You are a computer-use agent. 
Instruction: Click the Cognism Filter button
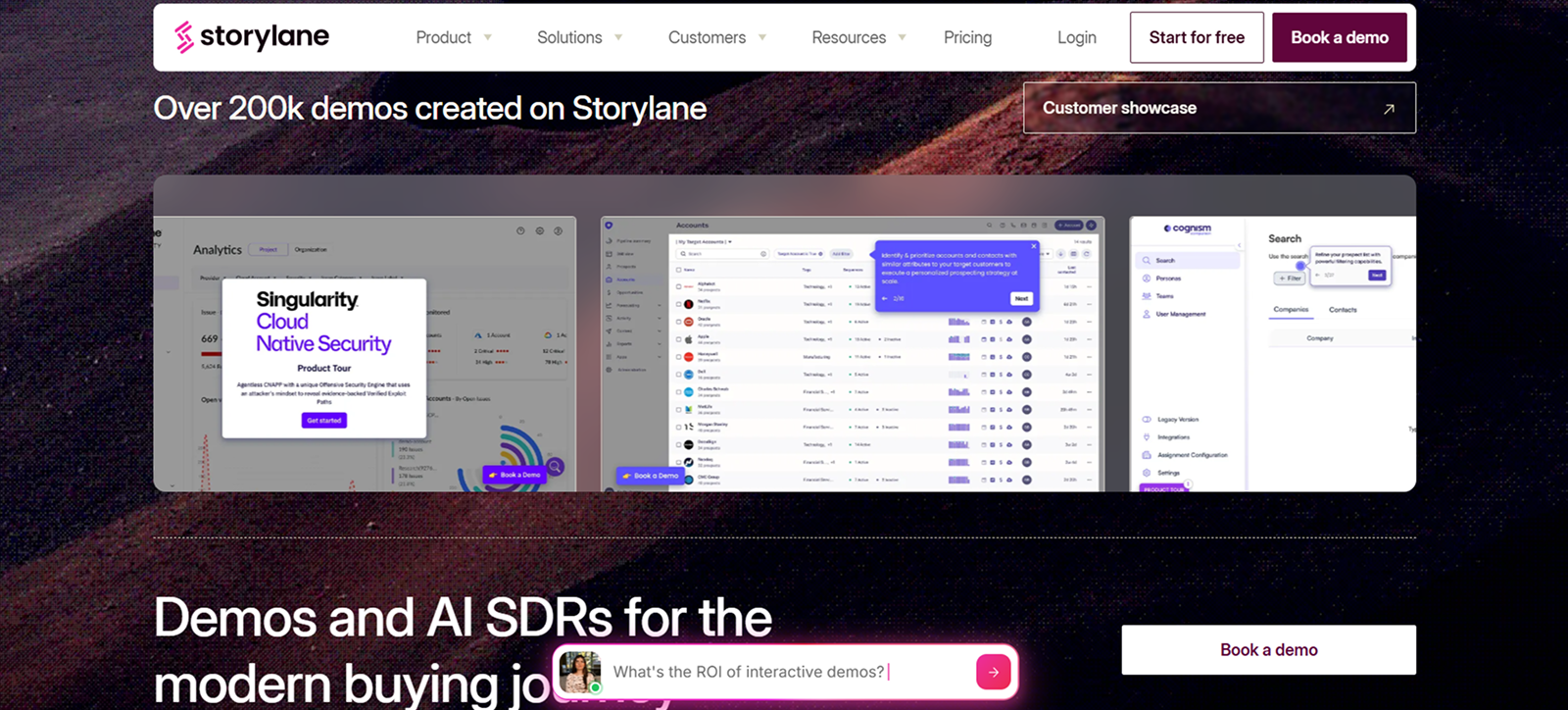tap(1290, 279)
